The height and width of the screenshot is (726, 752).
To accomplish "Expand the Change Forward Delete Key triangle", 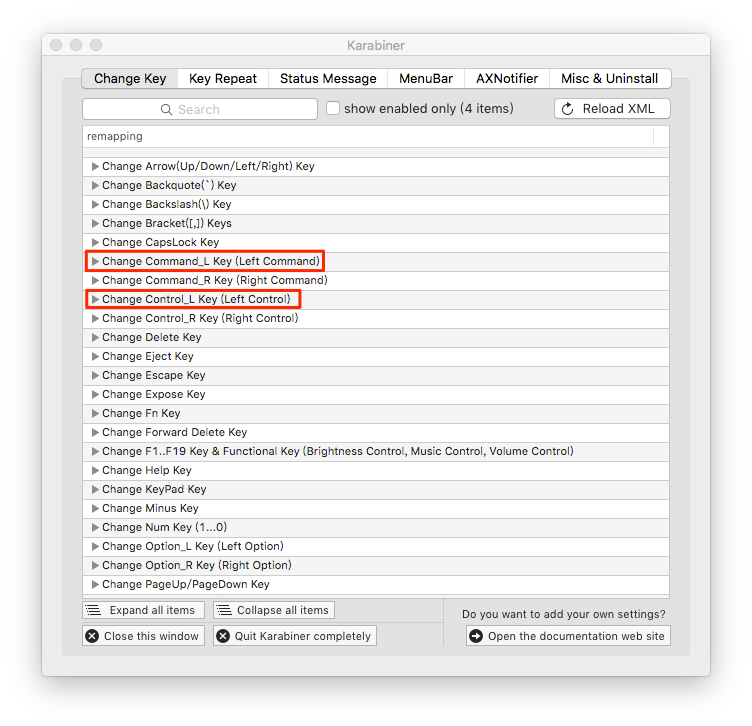I will click(x=95, y=433).
